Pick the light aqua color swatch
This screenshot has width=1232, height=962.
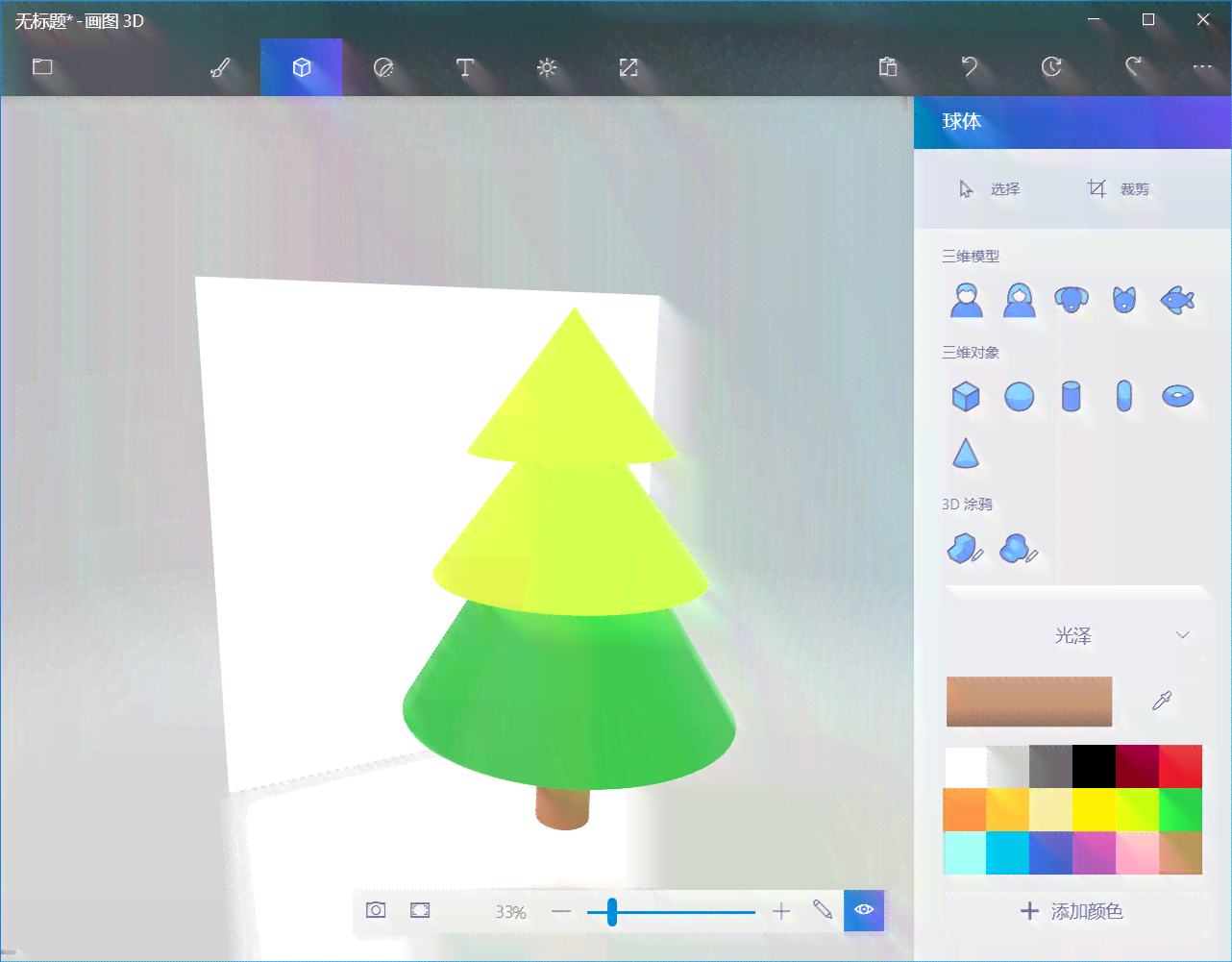tap(965, 852)
